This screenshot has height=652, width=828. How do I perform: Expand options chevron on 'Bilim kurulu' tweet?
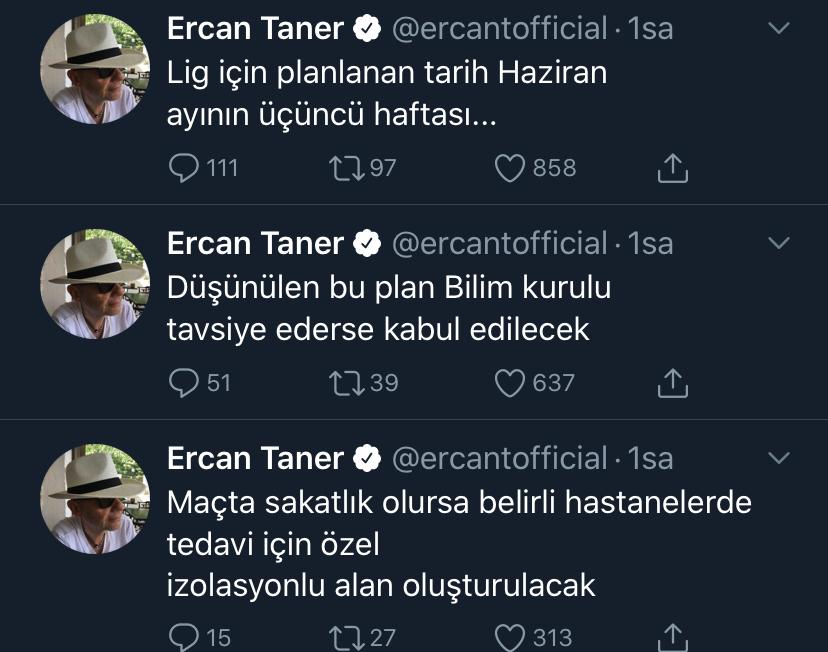point(777,243)
